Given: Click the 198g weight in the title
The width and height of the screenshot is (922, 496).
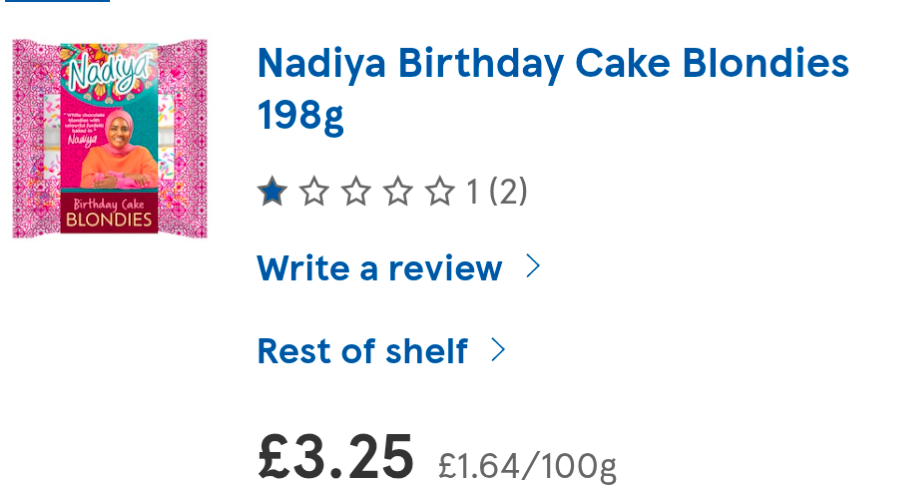Looking at the screenshot, I should [300, 115].
